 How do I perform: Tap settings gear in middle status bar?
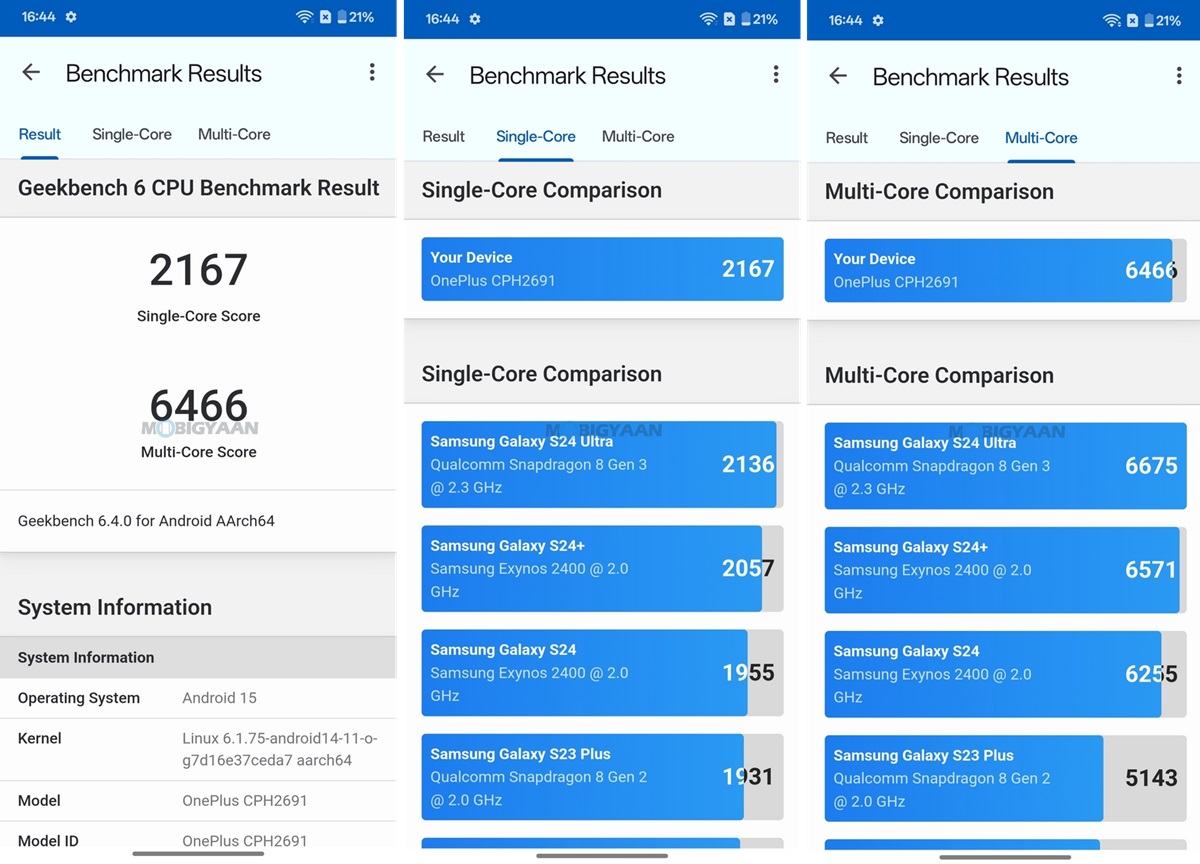475,19
